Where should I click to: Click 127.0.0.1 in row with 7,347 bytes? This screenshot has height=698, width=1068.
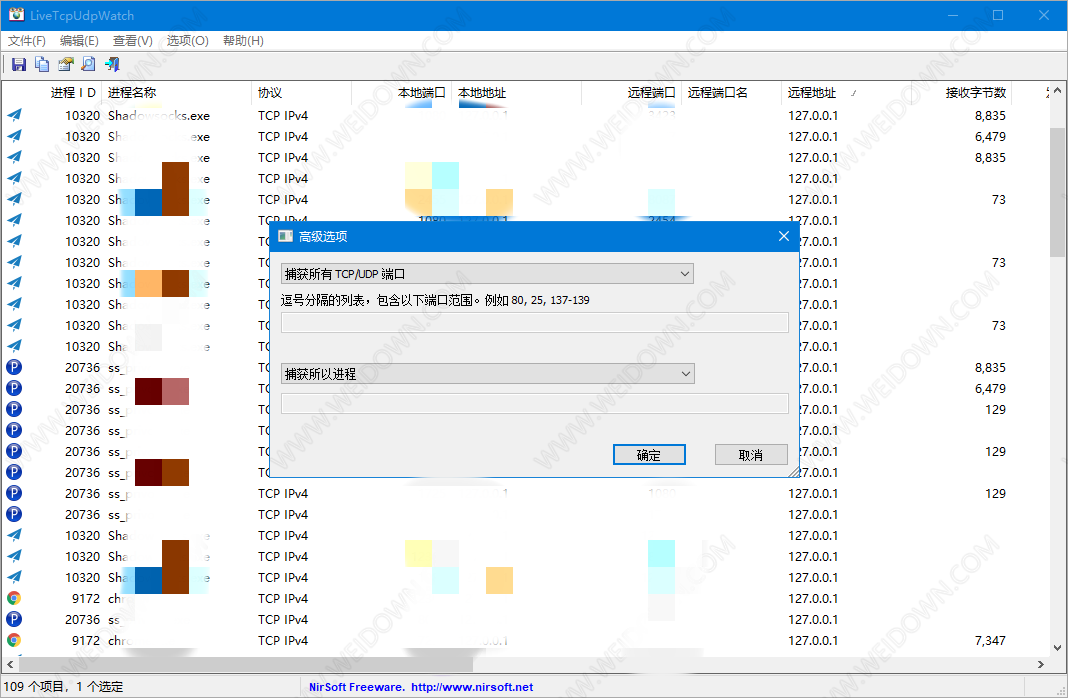pos(813,640)
